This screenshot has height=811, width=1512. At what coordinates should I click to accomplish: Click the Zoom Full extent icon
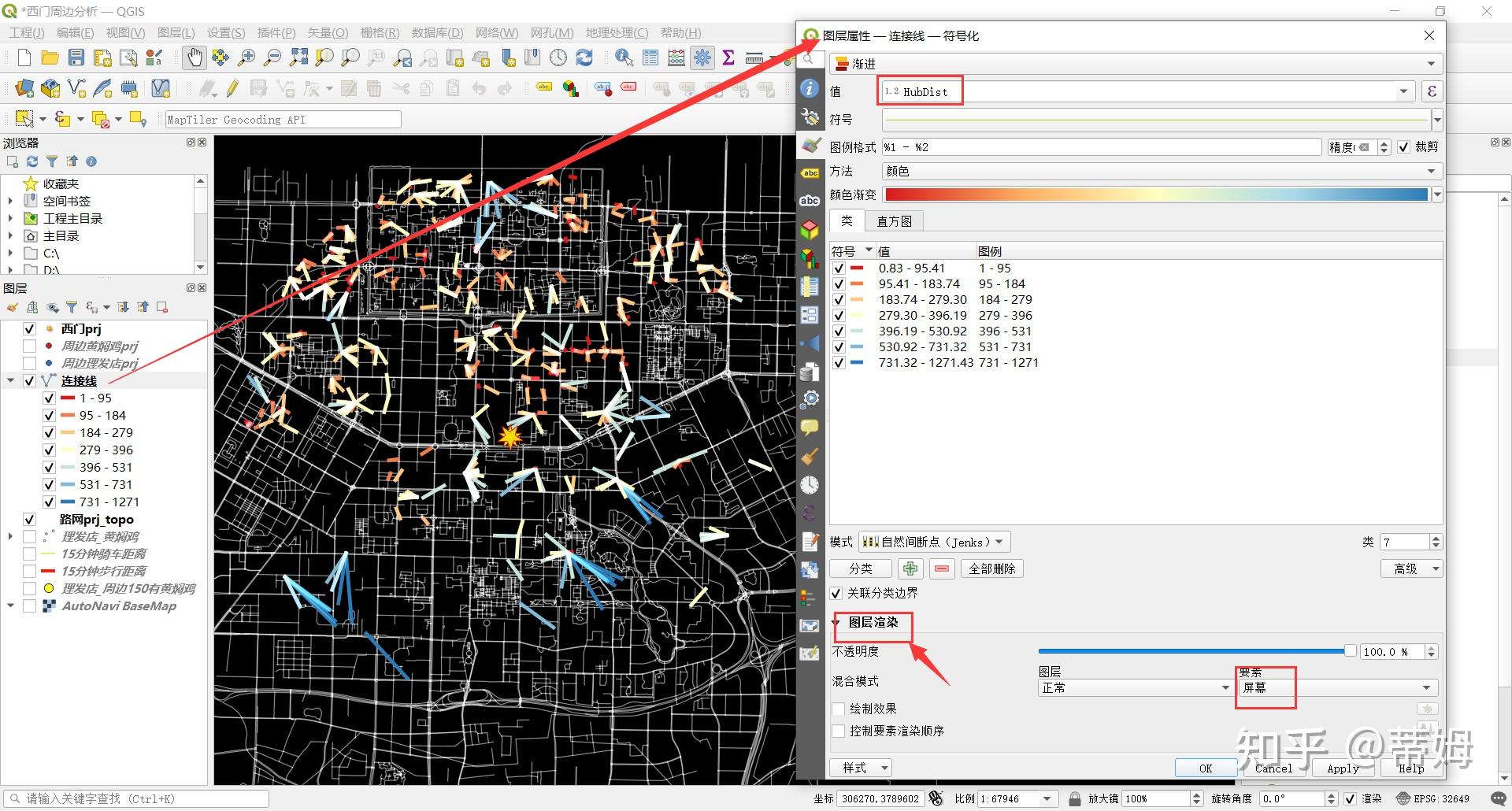tap(298, 57)
